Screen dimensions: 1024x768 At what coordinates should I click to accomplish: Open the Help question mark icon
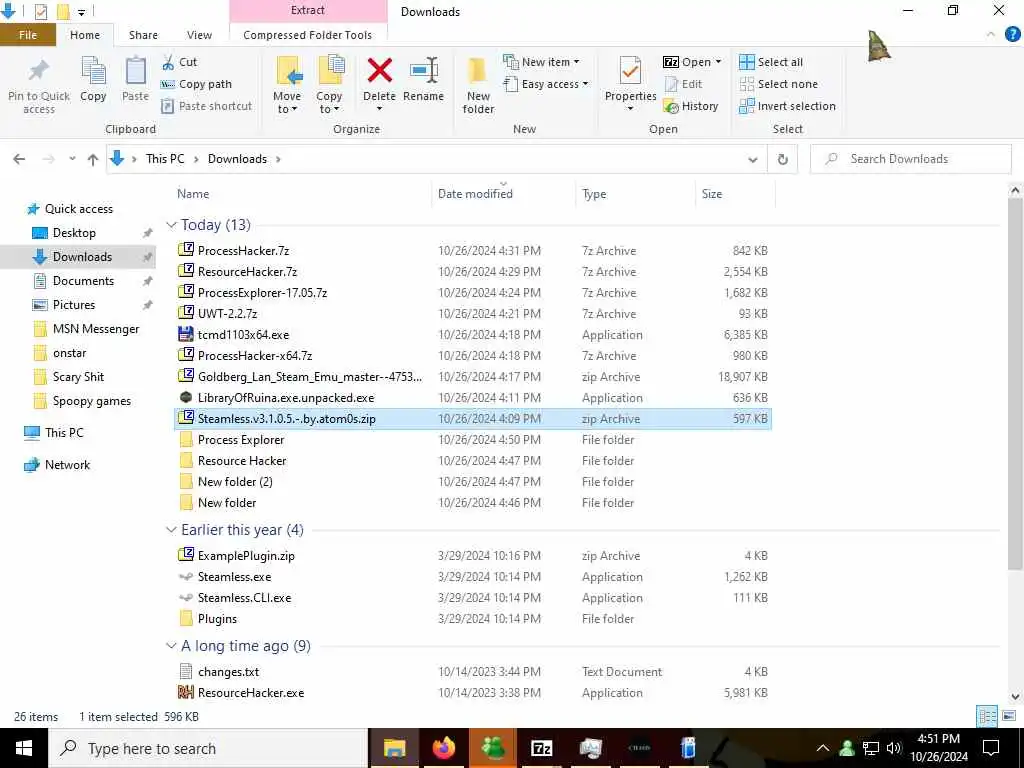click(x=1012, y=34)
